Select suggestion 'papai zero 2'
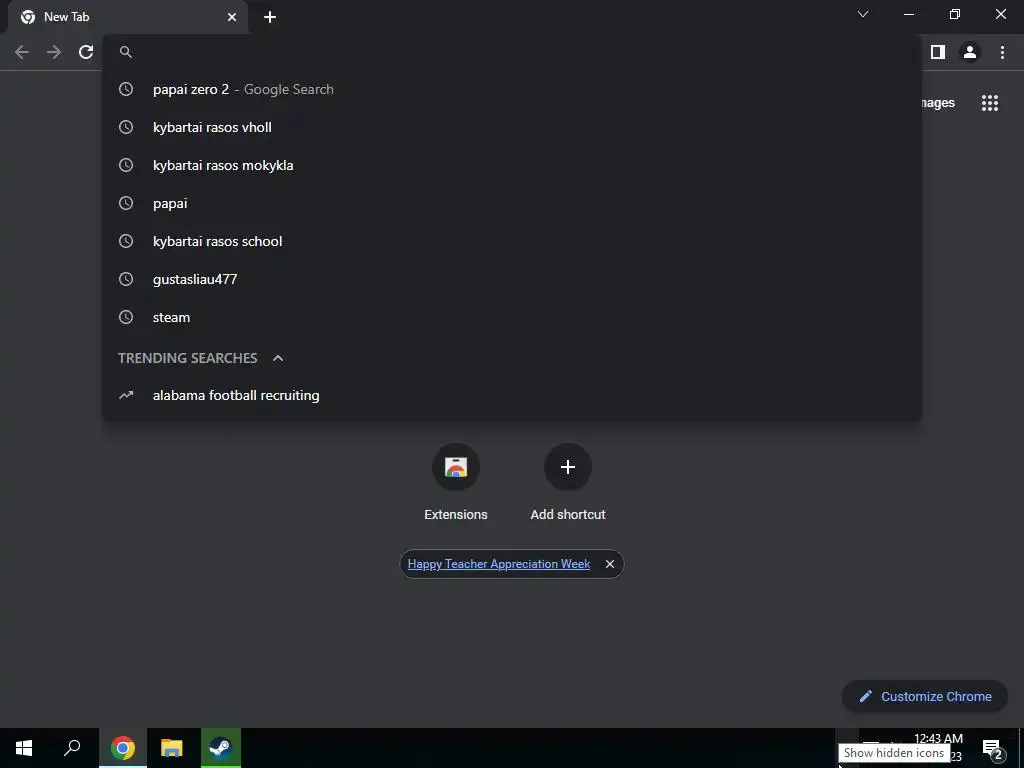 click(x=512, y=89)
